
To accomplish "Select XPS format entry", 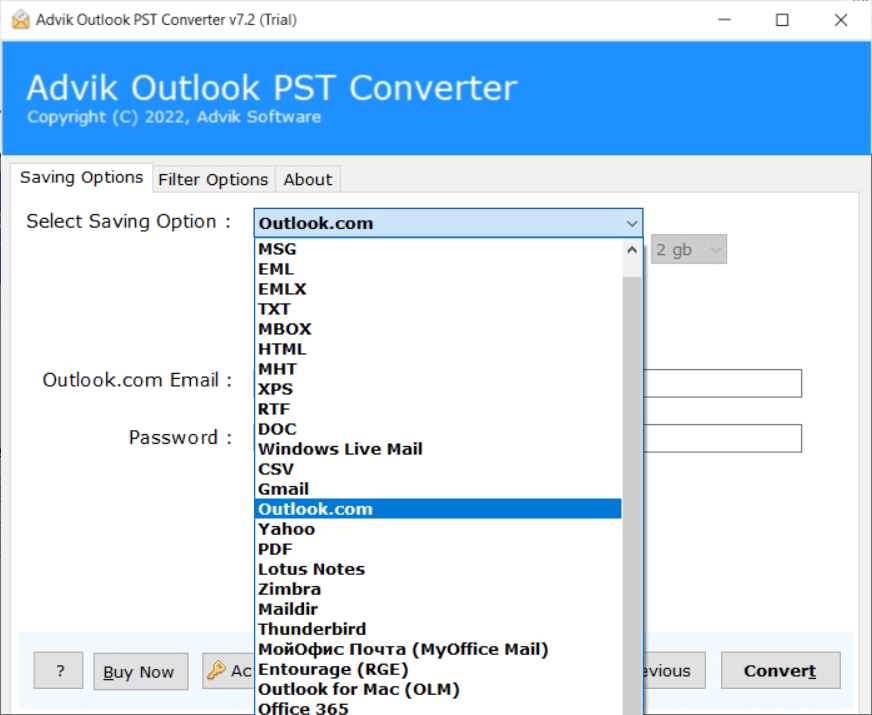I will coord(438,389).
